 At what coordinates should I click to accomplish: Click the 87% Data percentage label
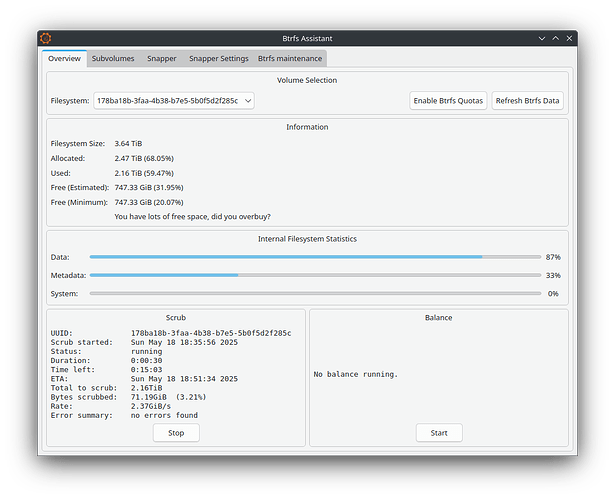pyautogui.click(x=553, y=257)
